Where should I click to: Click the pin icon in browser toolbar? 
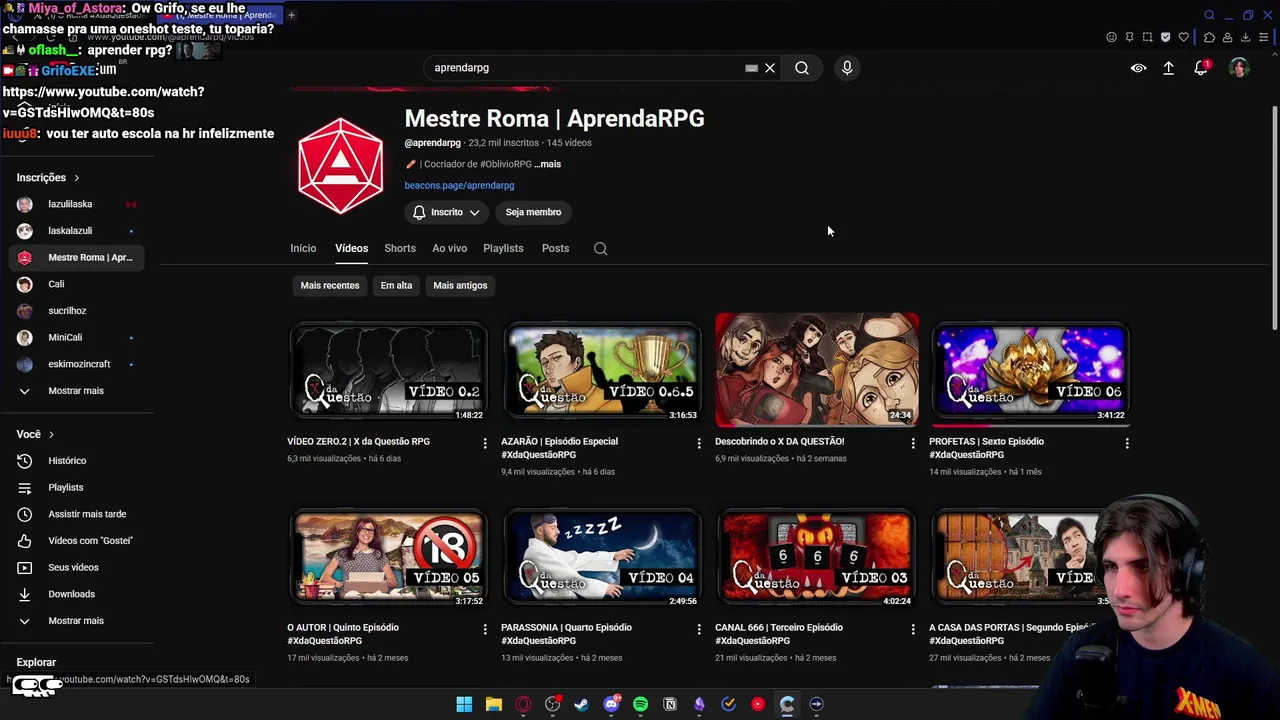[1129, 37]
